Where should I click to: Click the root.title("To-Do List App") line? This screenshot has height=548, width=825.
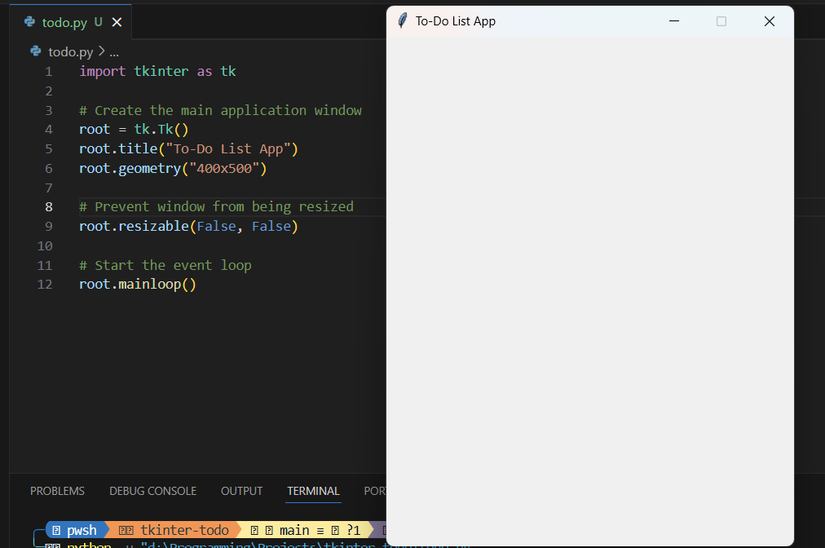coord(188,149)
